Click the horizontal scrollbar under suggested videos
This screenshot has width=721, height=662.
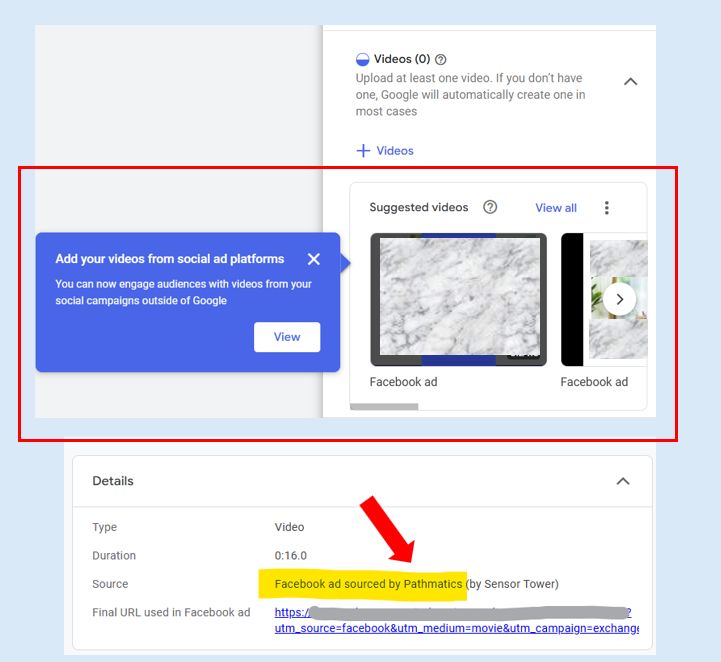tap(384, 407)
